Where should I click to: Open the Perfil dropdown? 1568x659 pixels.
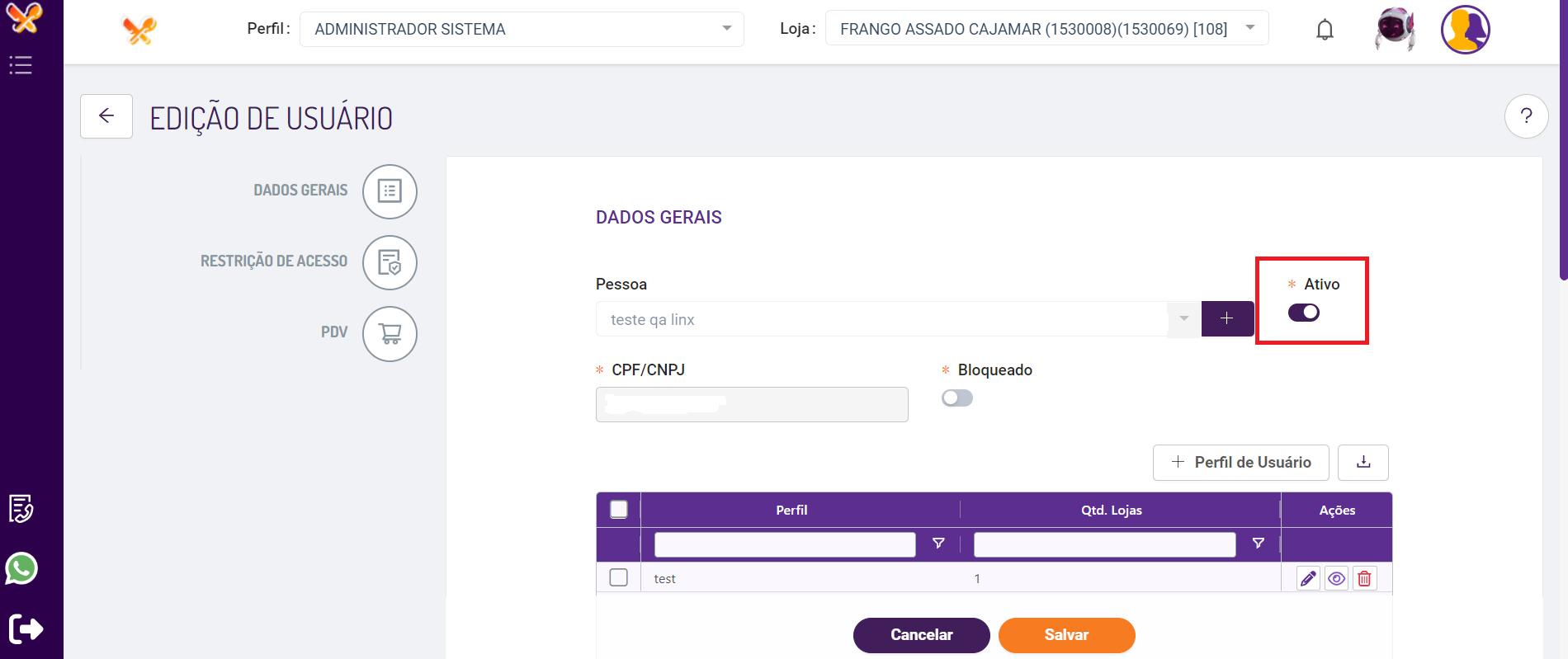522,30
